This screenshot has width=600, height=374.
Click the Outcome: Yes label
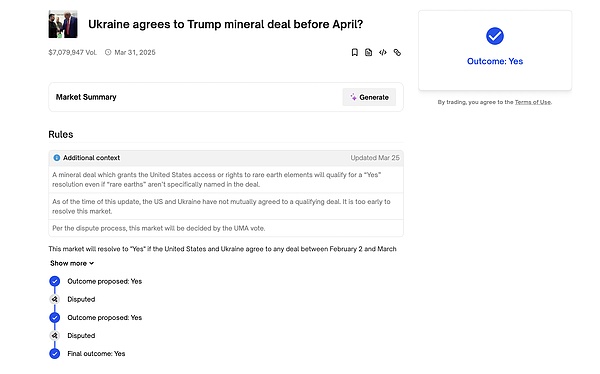(x=495, y=61)
